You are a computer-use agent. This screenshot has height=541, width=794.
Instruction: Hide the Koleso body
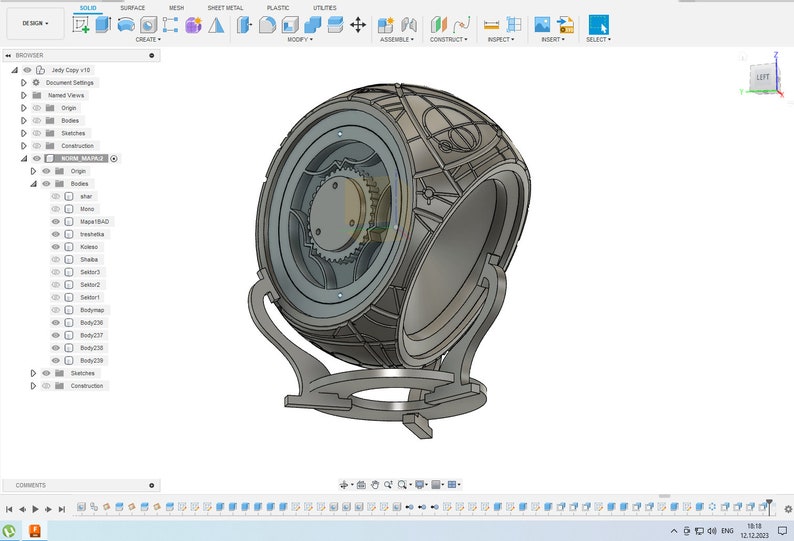(56, 247)
